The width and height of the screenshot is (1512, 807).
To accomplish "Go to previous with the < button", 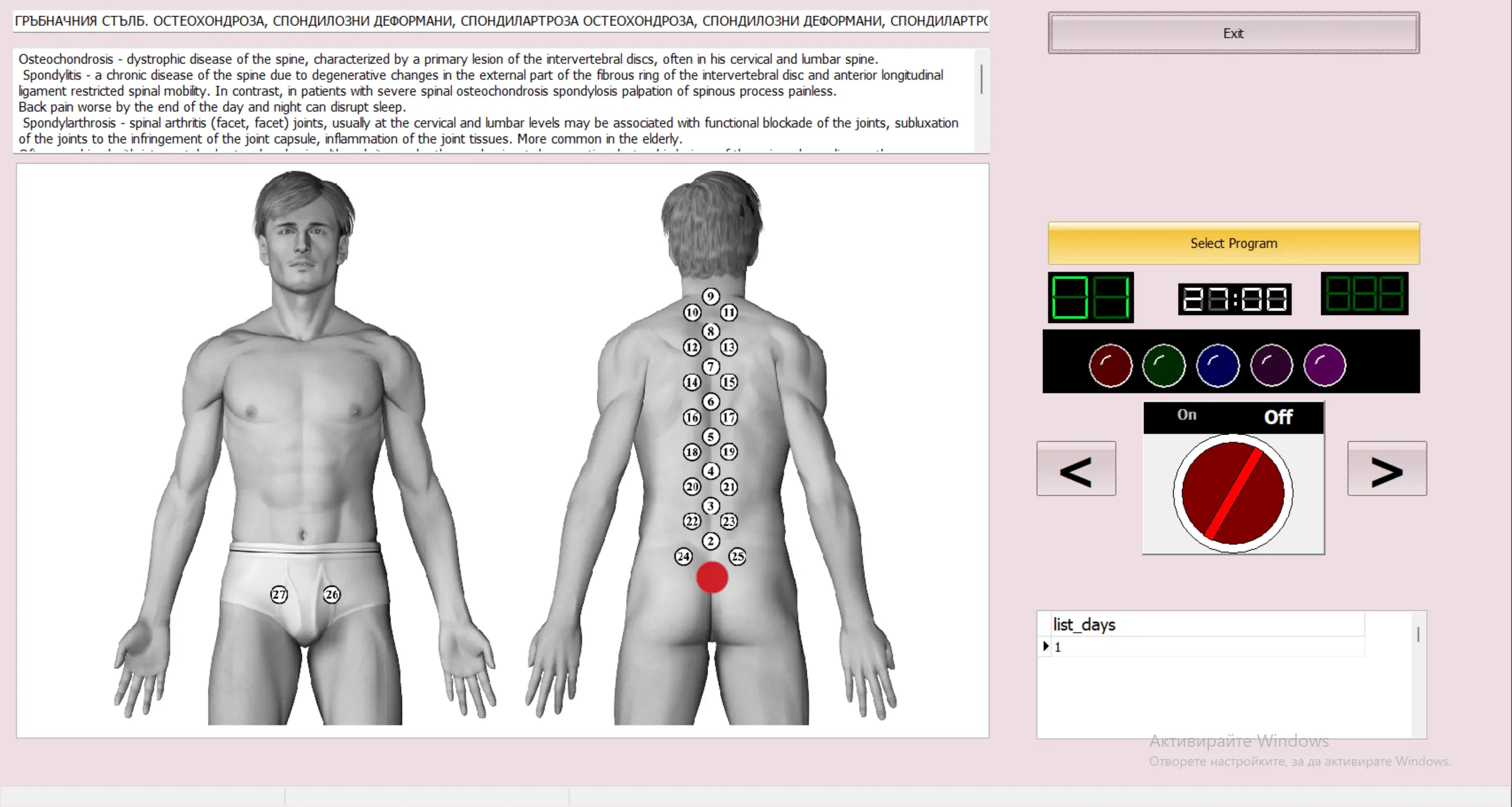I will click(1076, 469).
